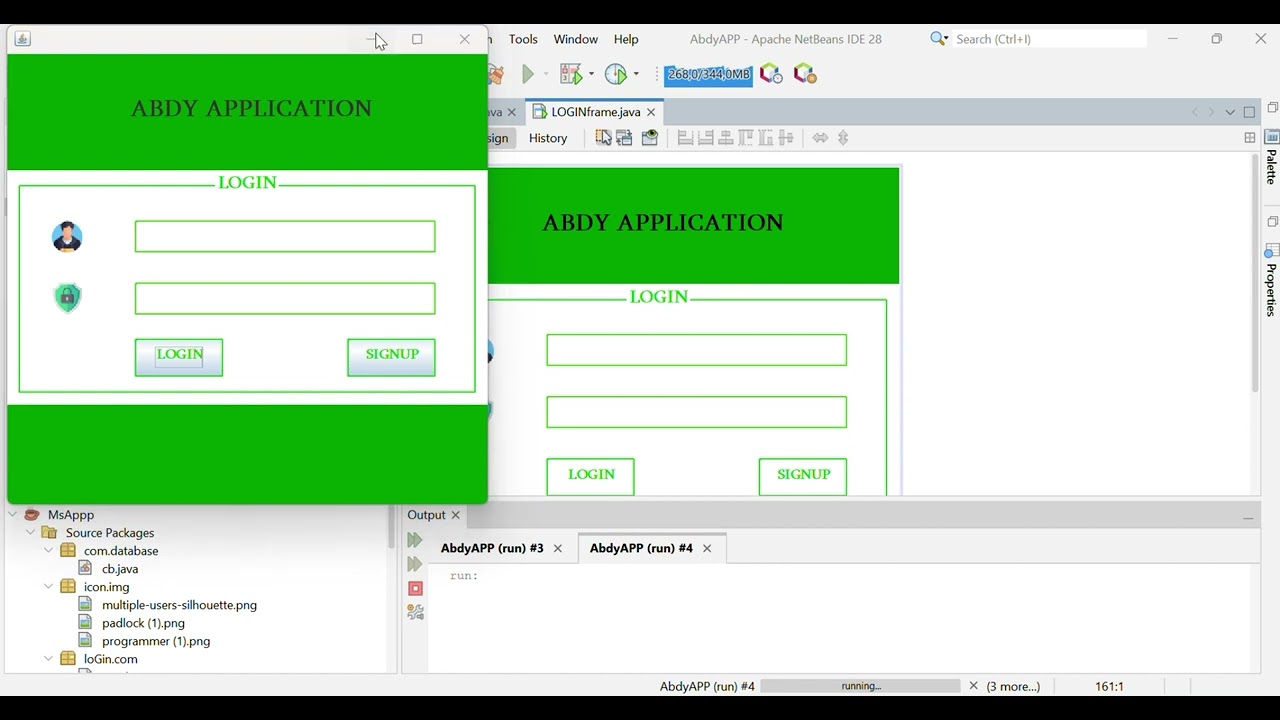Click the center horizontally align icon

coord(726,138)
